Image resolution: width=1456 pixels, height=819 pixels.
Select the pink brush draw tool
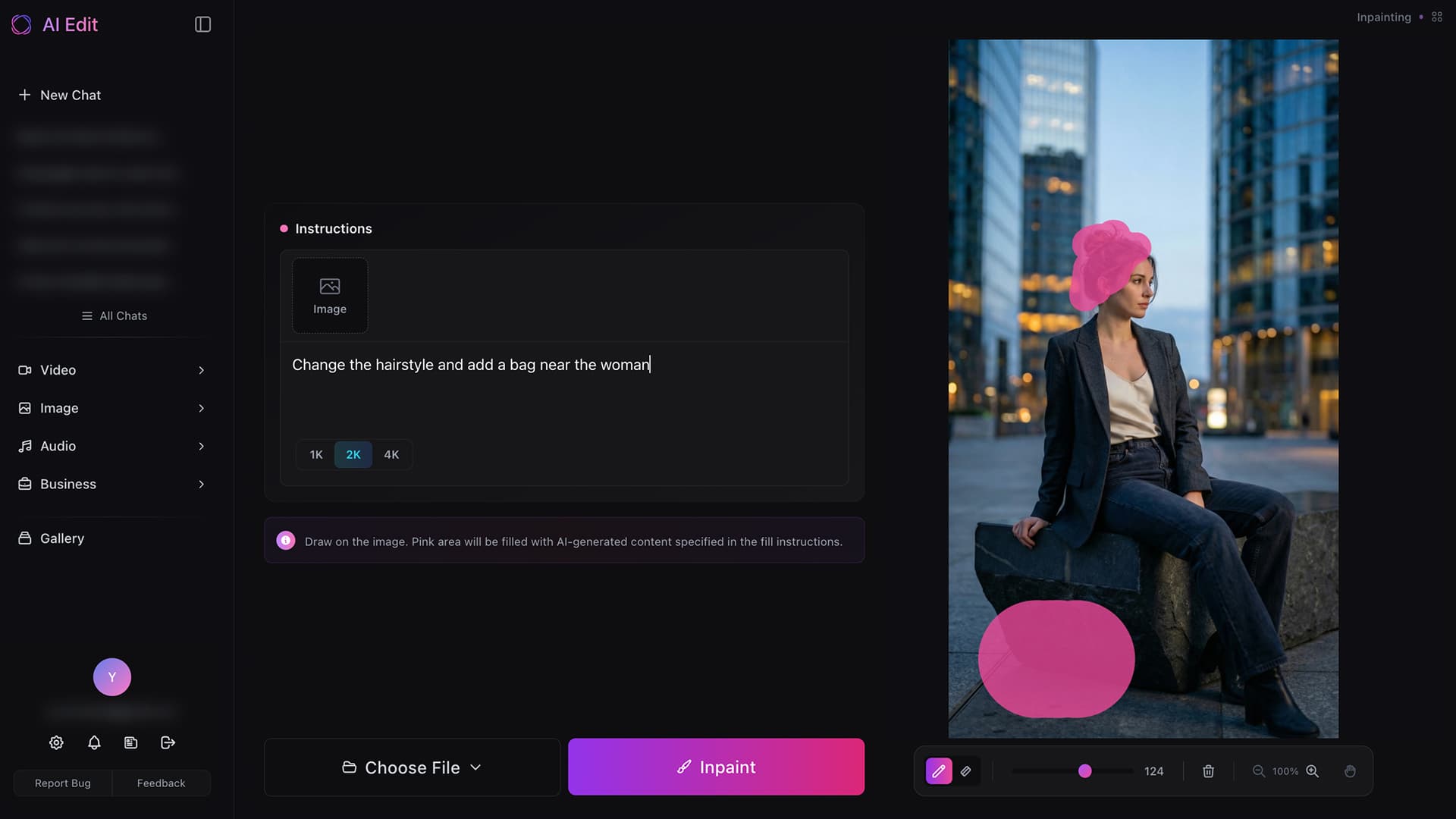[x=938, y=771]
